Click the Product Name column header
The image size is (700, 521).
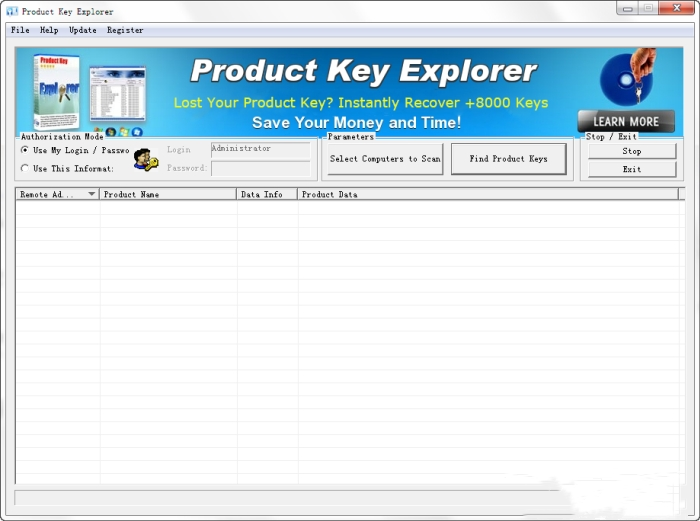168,194
